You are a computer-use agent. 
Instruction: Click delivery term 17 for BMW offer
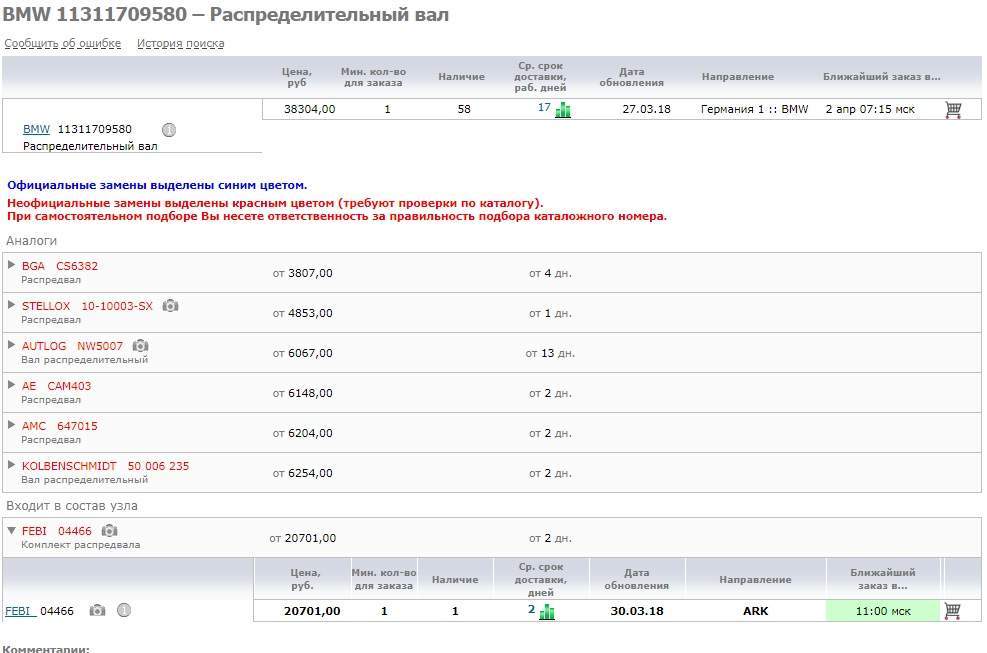(544, 108)
